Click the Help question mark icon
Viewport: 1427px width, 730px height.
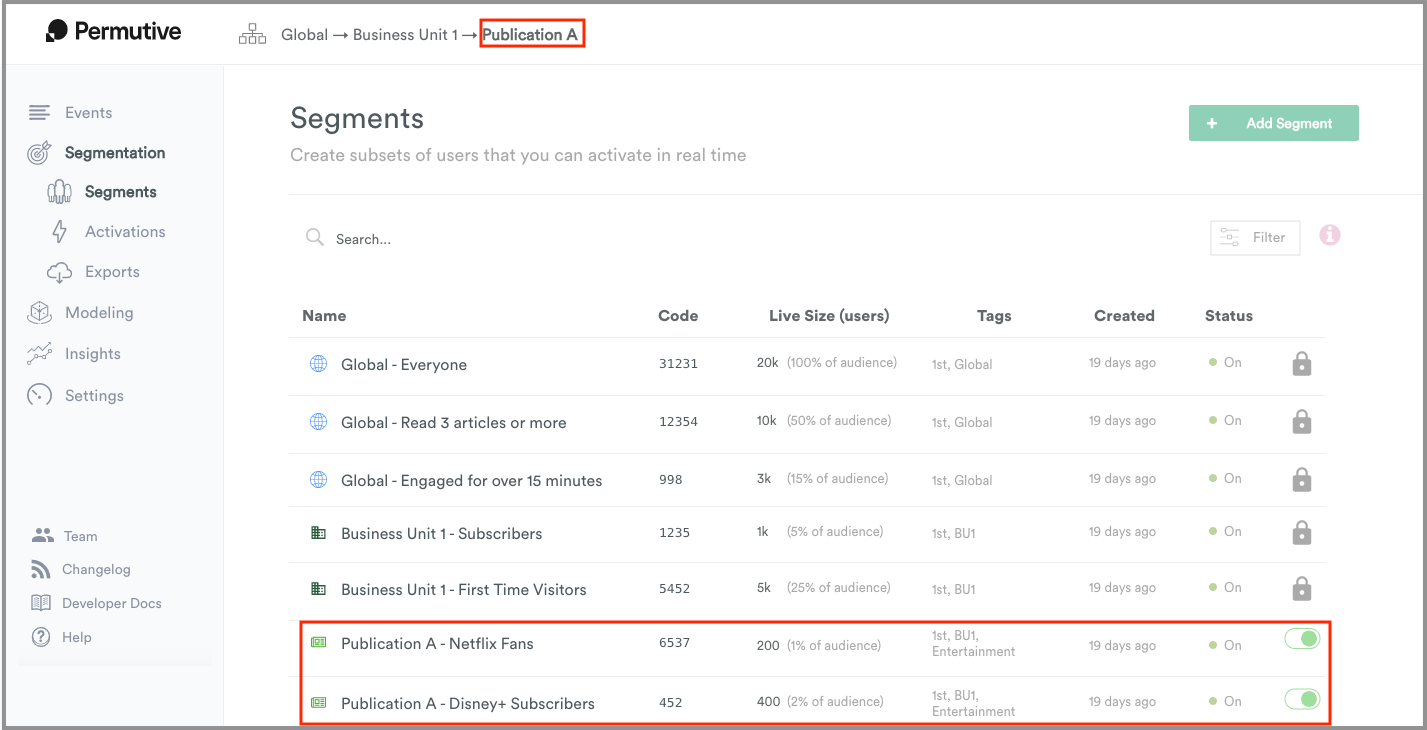[41, 637]
